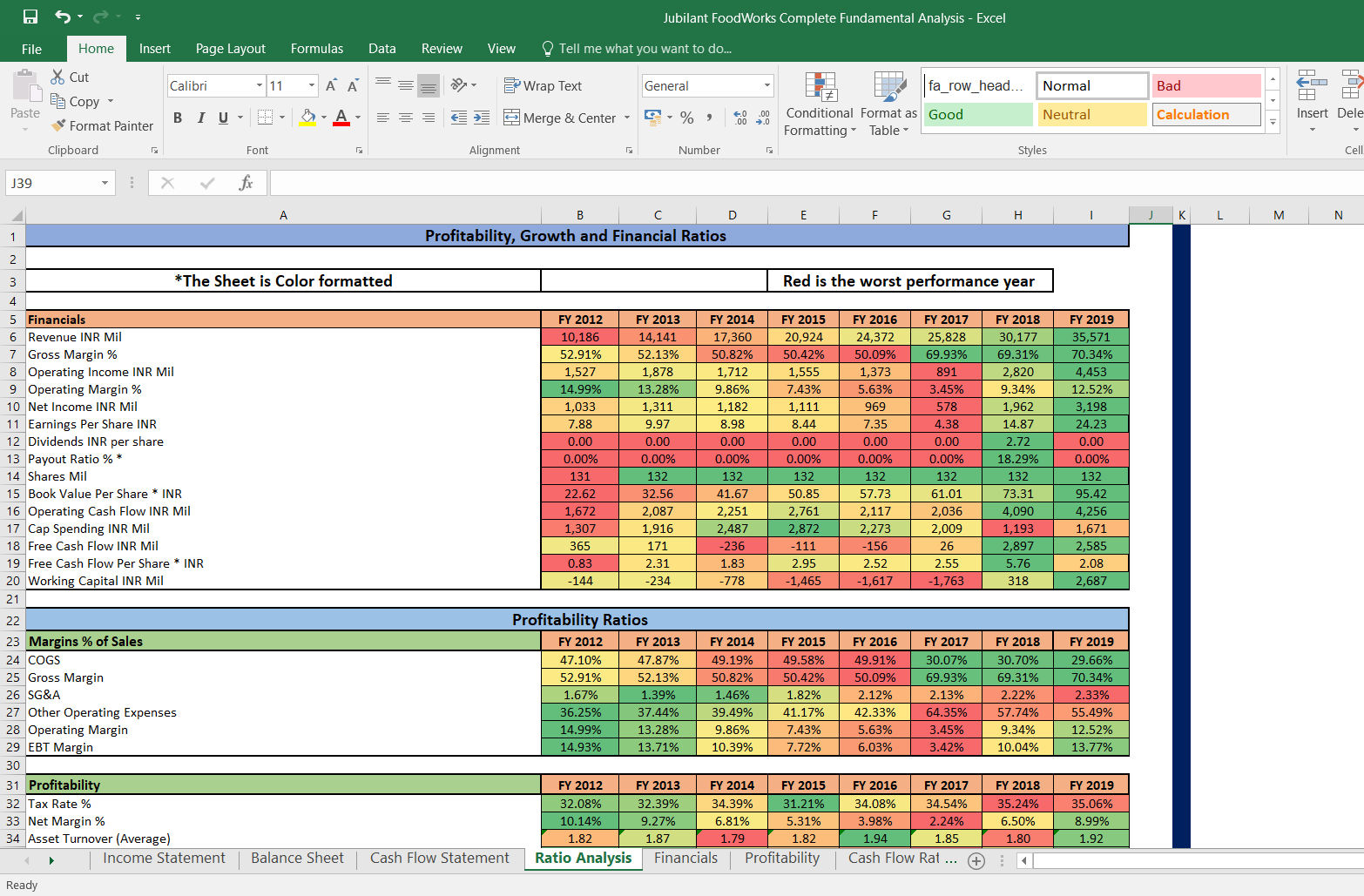Toggle Wrap Text
This screenshot has height=896, width=1364.
pyautogui.click(x=544, y=85)
